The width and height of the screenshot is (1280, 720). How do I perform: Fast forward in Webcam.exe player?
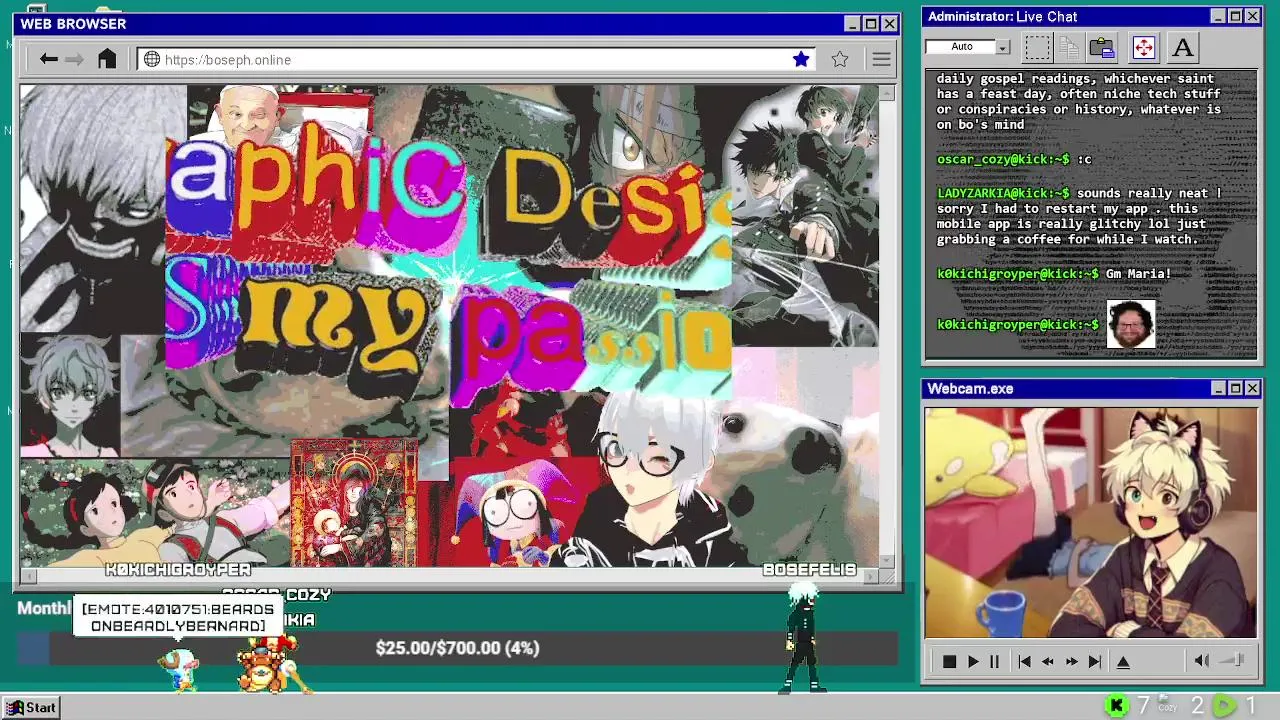pyautogui.click(x=1071, y=661)
